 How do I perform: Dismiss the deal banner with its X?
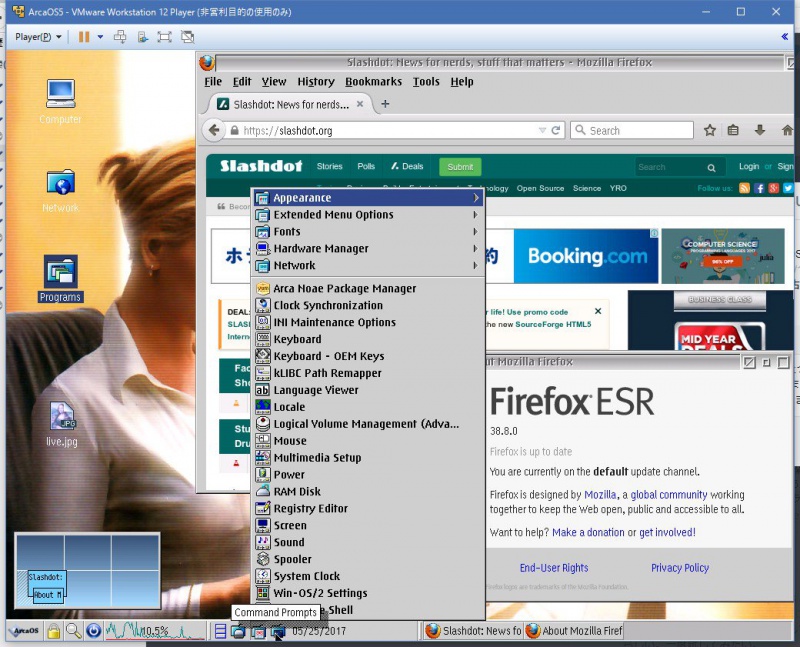598,311
